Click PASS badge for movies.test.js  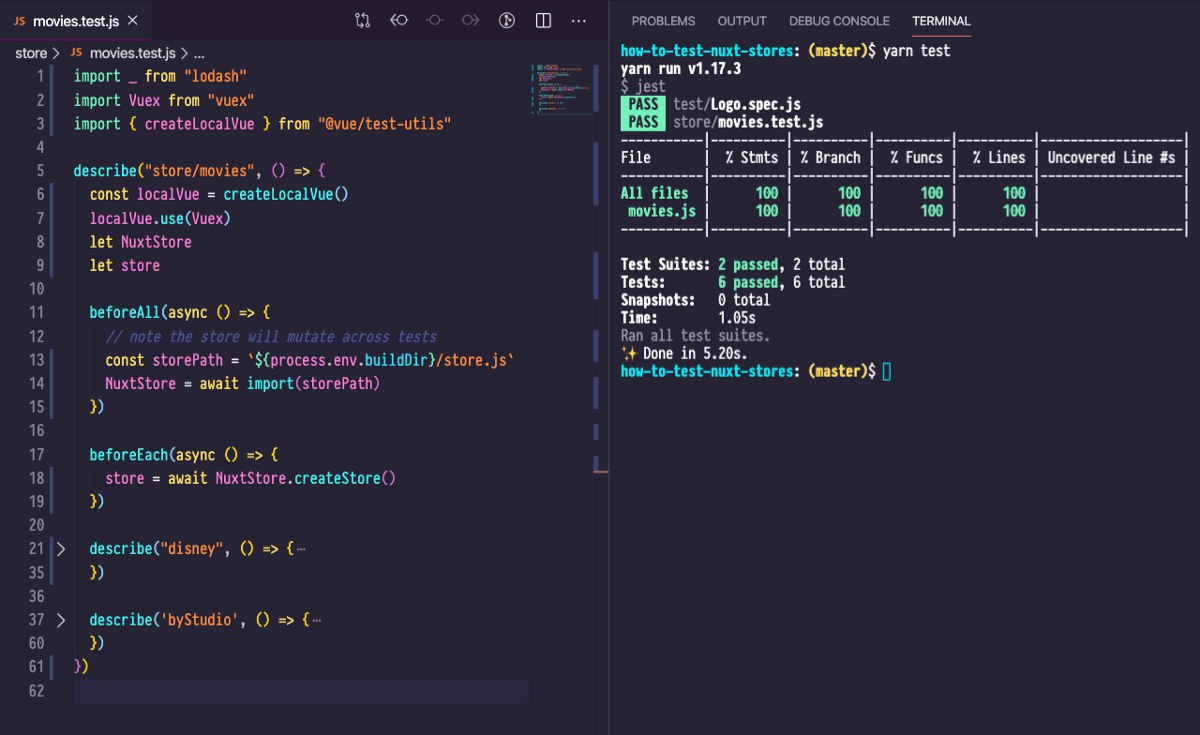(x=644, y=122)
